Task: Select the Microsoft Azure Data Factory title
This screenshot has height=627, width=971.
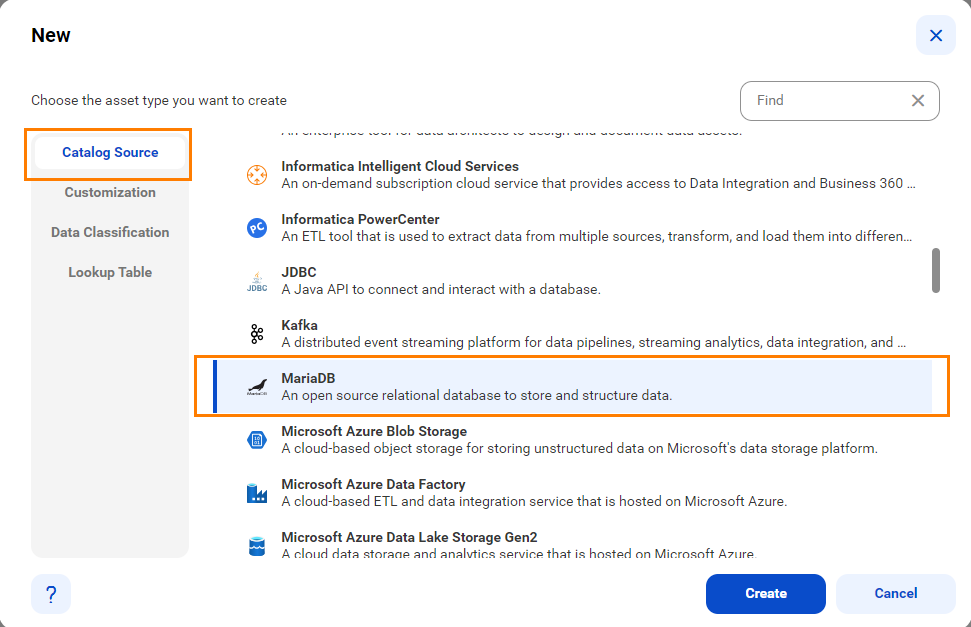Action: click(x=373, y=484)
